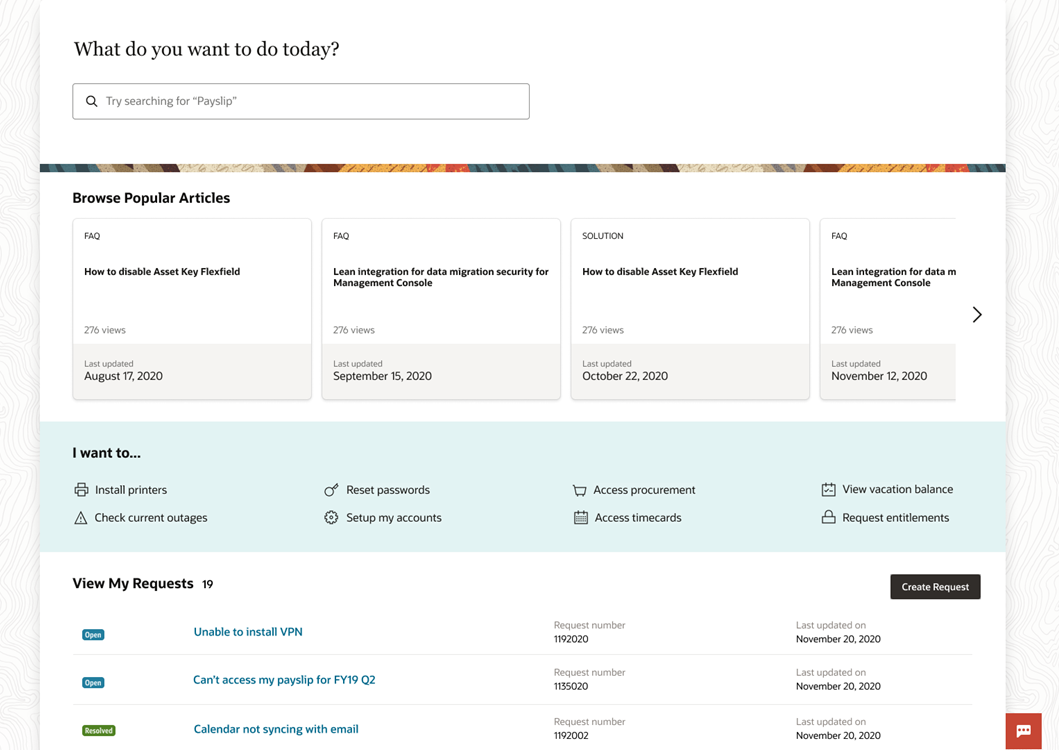Open the Unable to install VPN request
Image resolution: width=1059 pixels, height=750 pixels.
248,632
